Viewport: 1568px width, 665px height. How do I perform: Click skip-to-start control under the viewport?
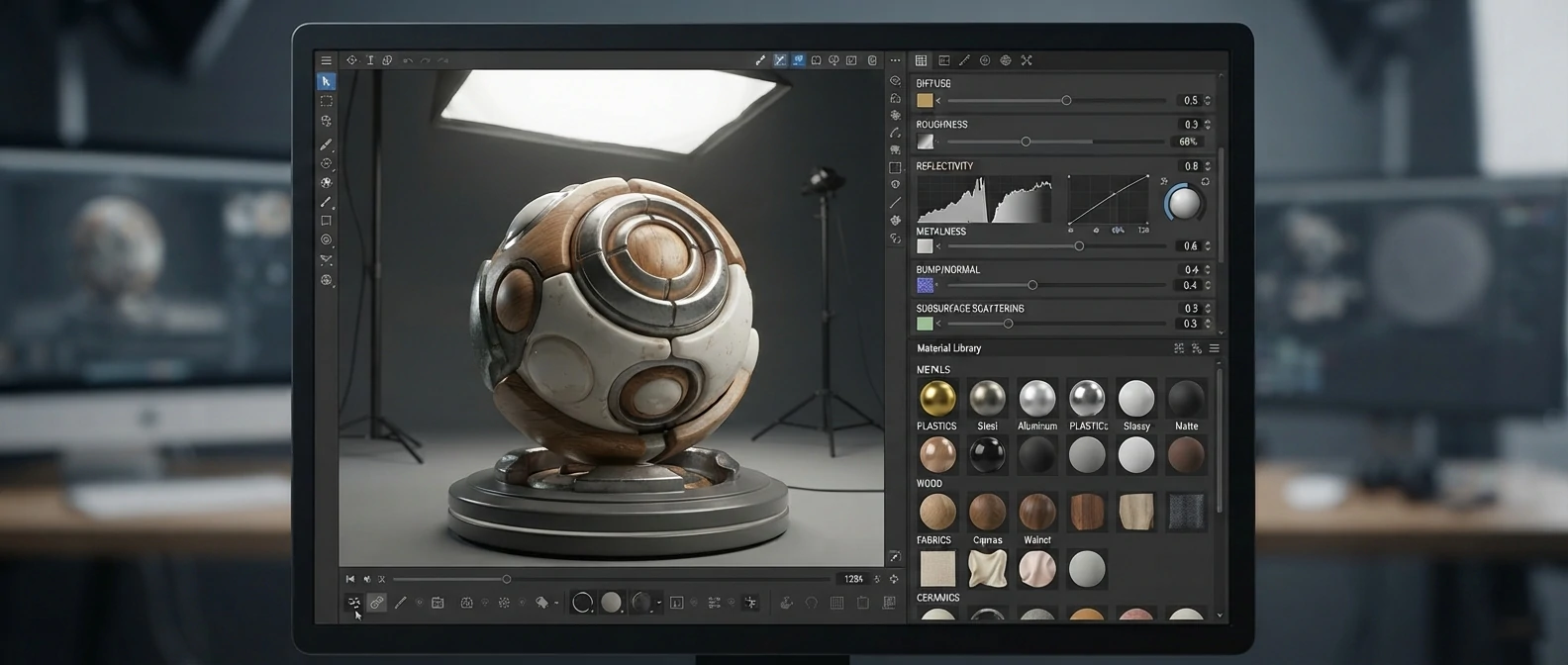point(349,579)
